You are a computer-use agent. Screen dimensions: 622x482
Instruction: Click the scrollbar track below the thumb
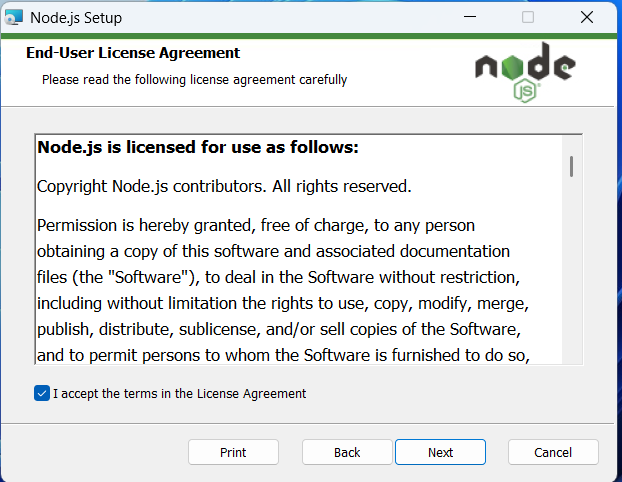[x=571, y=280]
